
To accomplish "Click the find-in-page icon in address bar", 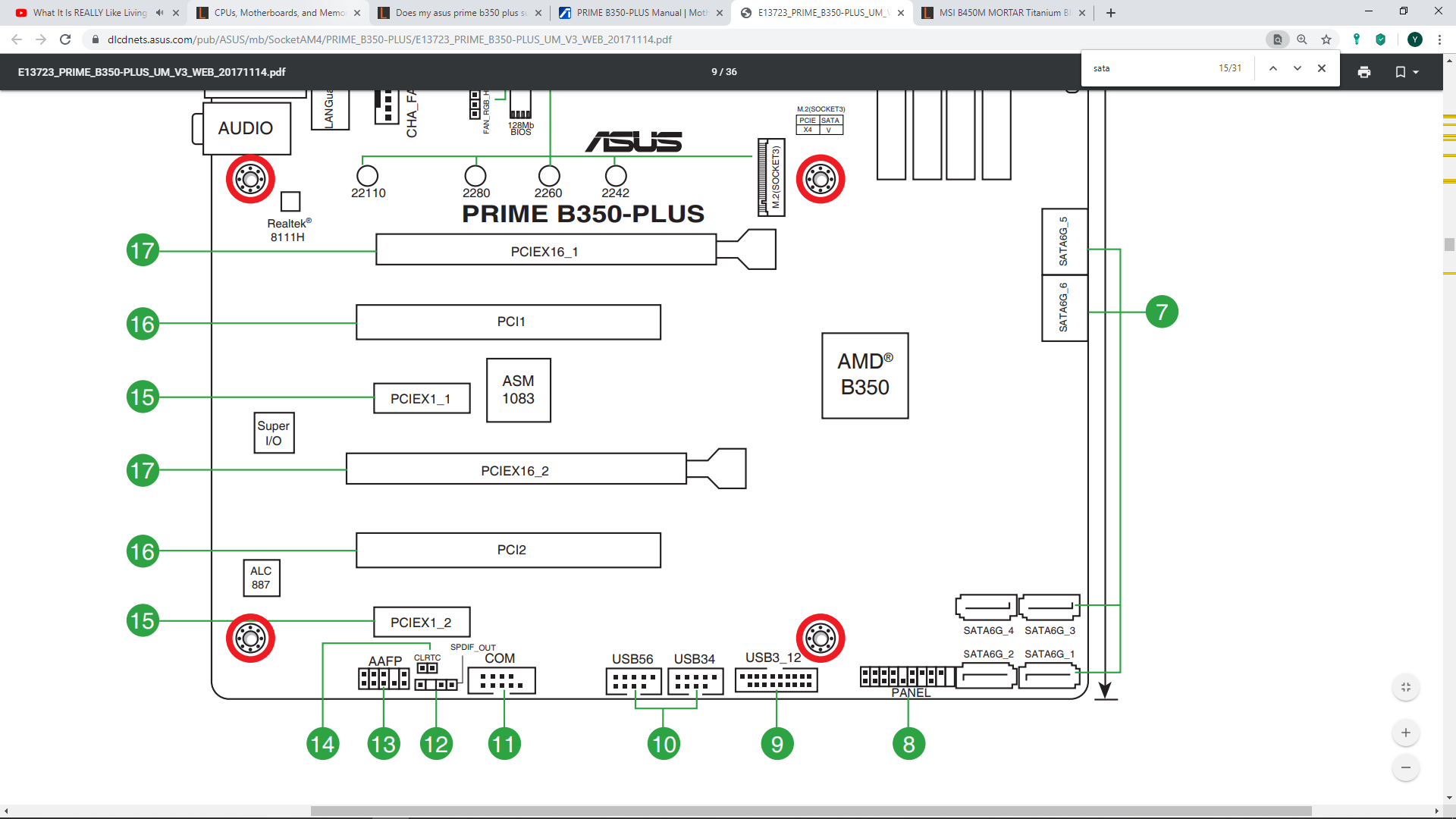I will pos(1278,39).
